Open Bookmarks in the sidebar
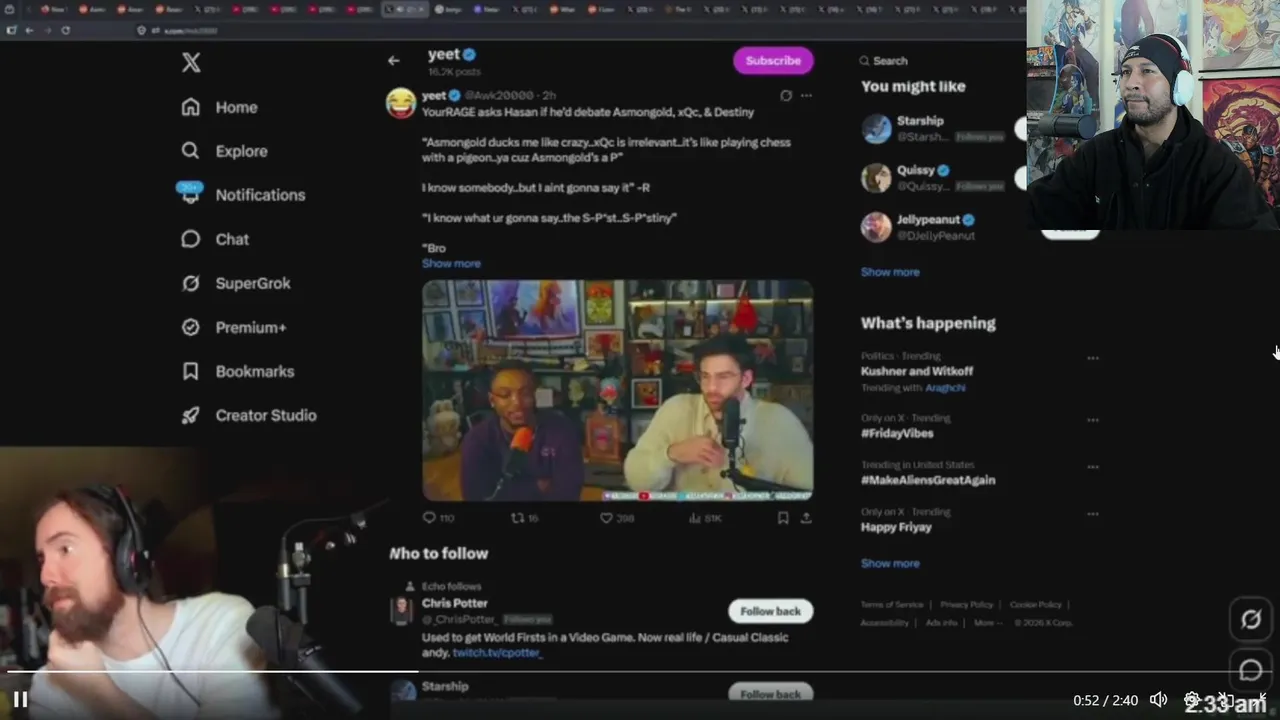This screenshot has height=720, width=1280. pos(238,371)
